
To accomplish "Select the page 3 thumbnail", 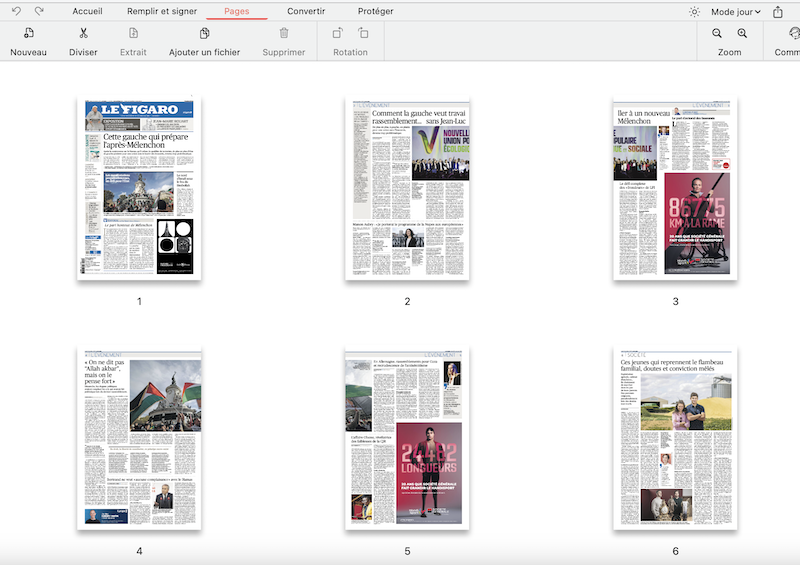I will pos(675,189).
